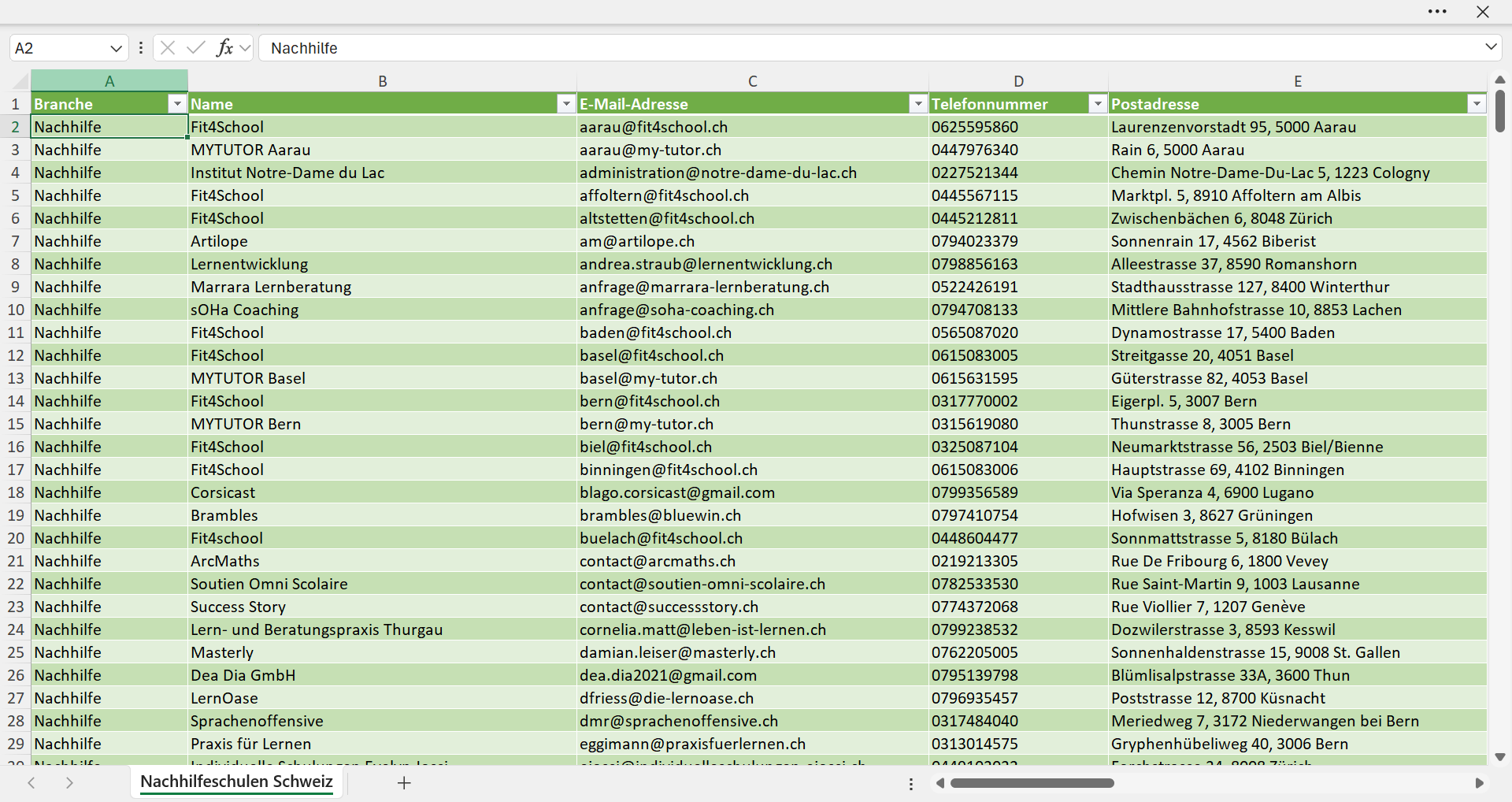Viewport: 1512px width, 802px height.
Task: Click address Poststrasse 12, 8700 Küsnacht
Action: pyautogui.click(x=1298, y=698)
